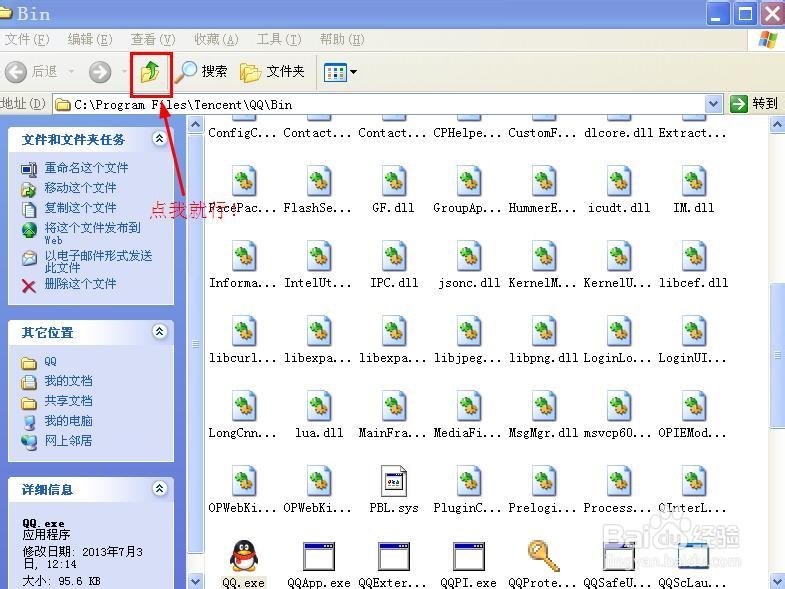The height and width of the screenshot is (589, 785).
Task: Select the QQ.exe penguin icon
Action: click(x=244, y=555)
